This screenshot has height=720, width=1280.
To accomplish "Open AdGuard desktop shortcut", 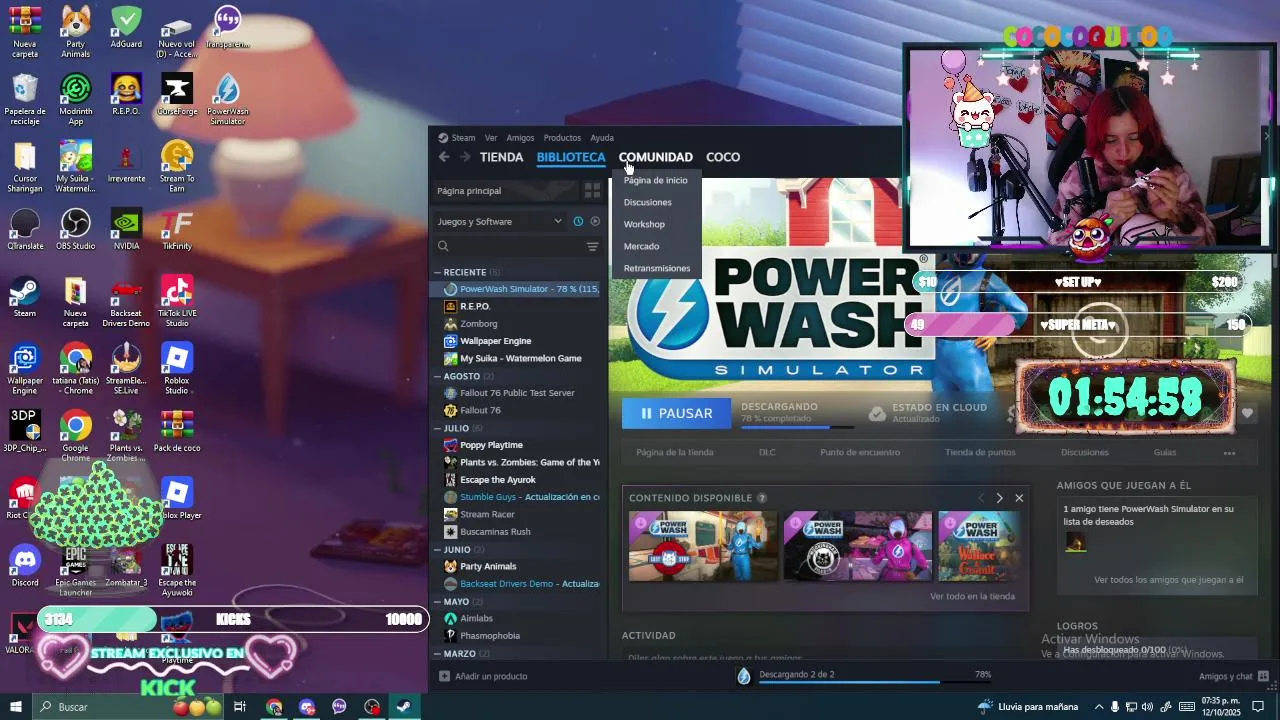I will tap(126, 28).
